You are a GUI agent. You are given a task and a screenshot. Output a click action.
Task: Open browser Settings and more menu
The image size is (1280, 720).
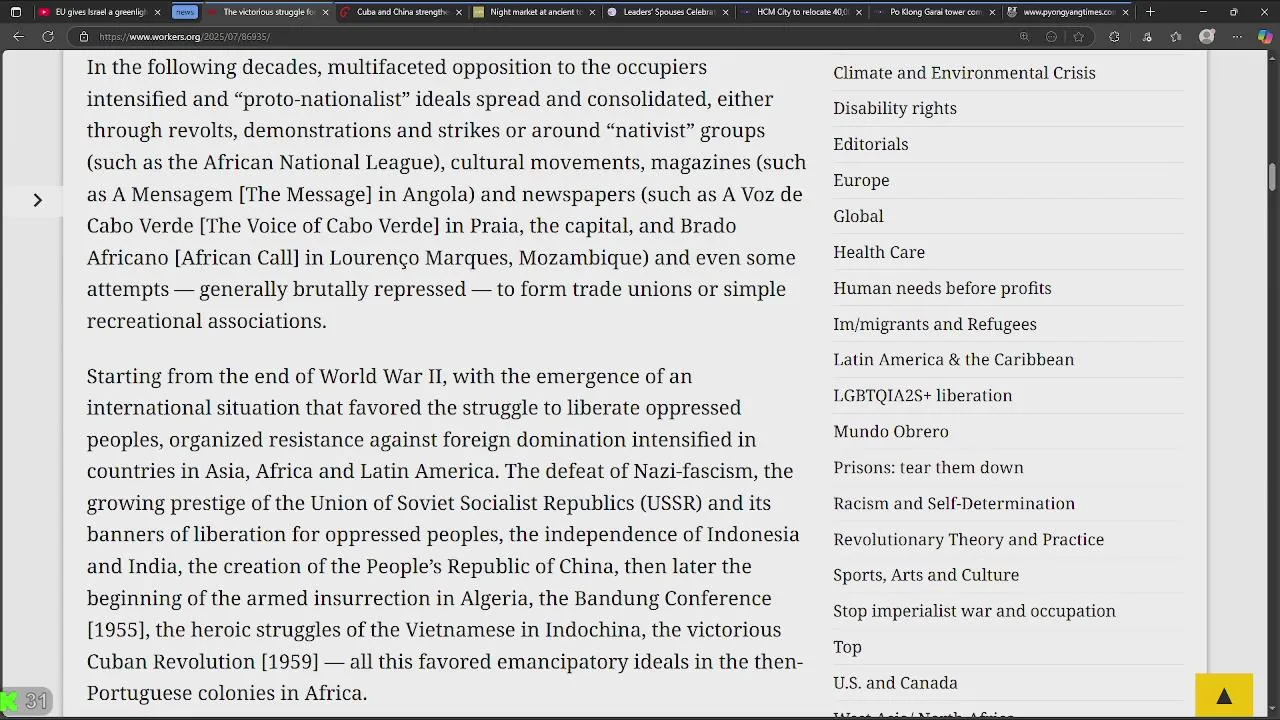(1236, 37)
